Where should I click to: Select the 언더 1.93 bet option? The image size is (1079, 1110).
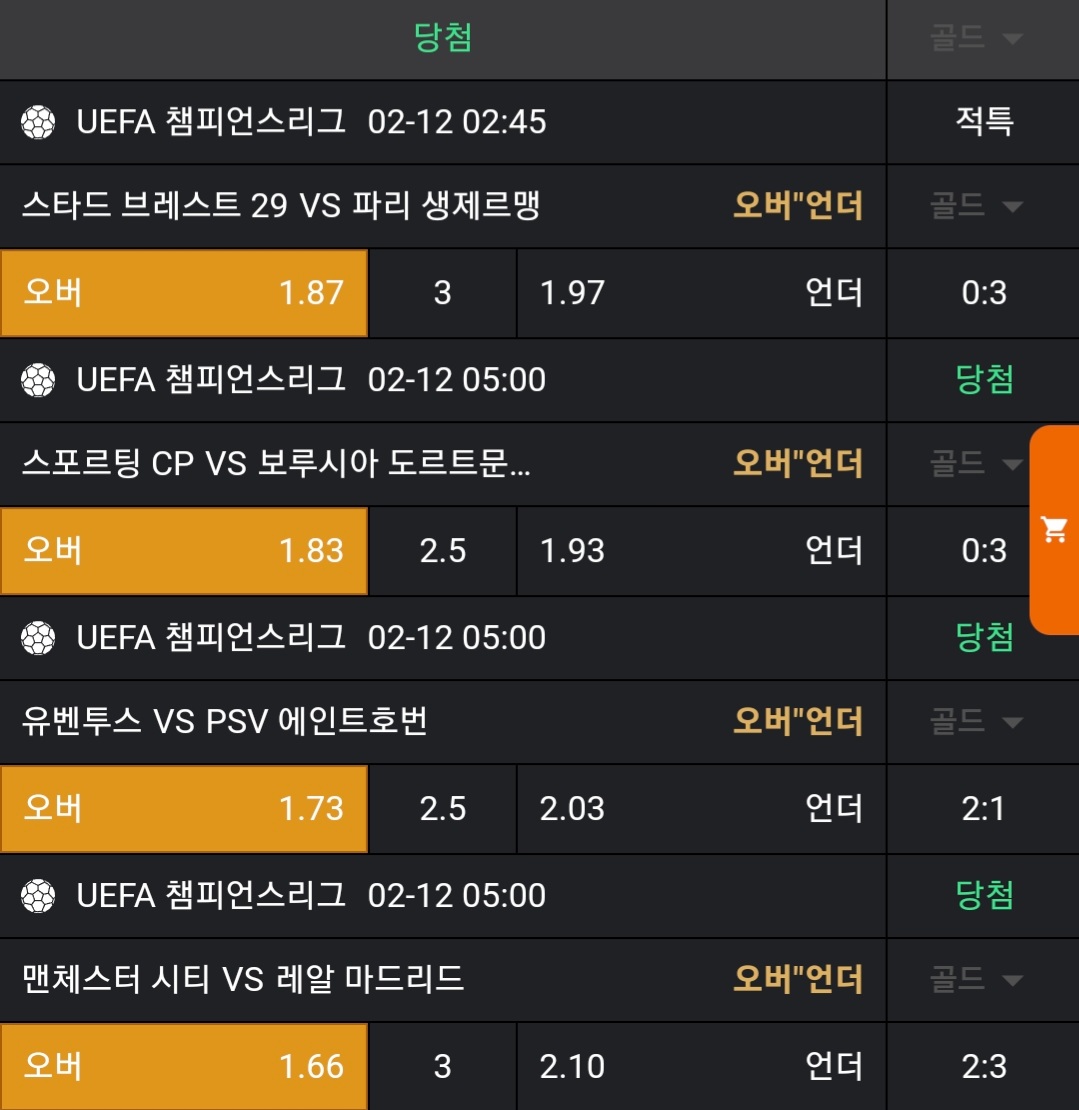(x=701, y=551)
